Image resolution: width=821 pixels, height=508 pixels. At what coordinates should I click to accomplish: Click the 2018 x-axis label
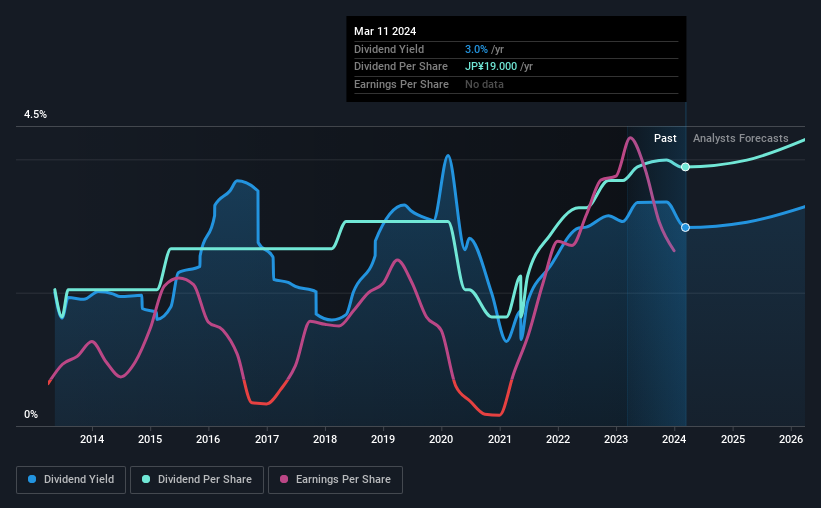pyautogui.click(x=325, y=439)
